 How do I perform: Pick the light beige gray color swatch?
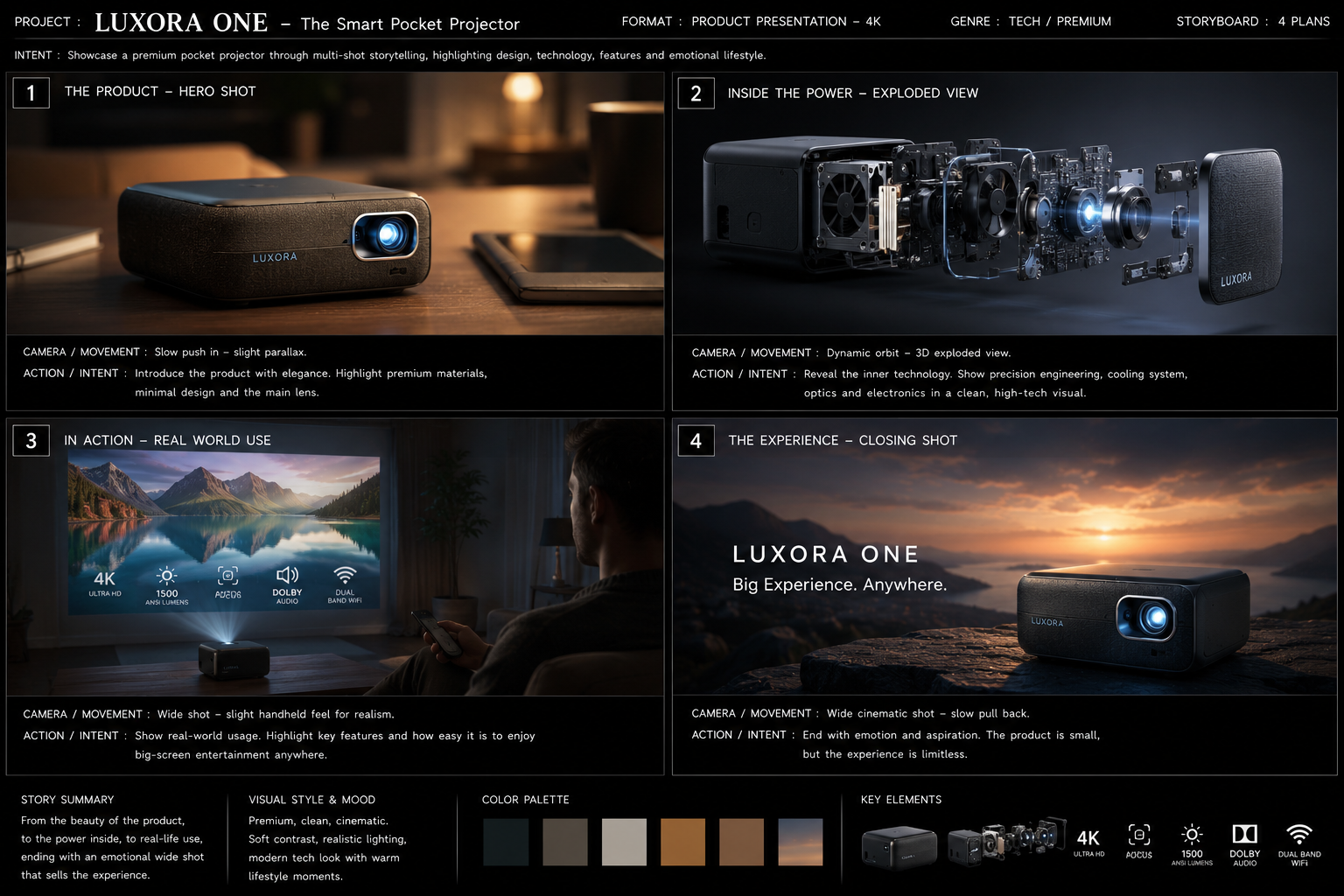click(624, 842)
